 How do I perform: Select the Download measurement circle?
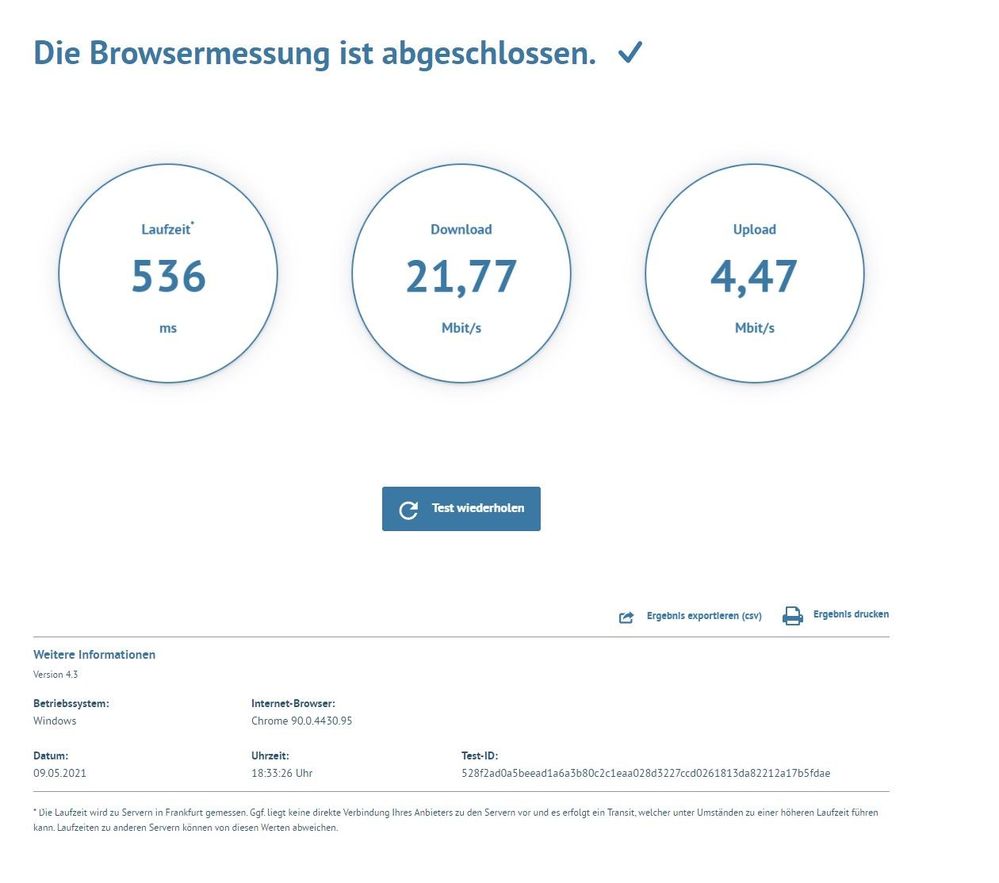point(461,273)
